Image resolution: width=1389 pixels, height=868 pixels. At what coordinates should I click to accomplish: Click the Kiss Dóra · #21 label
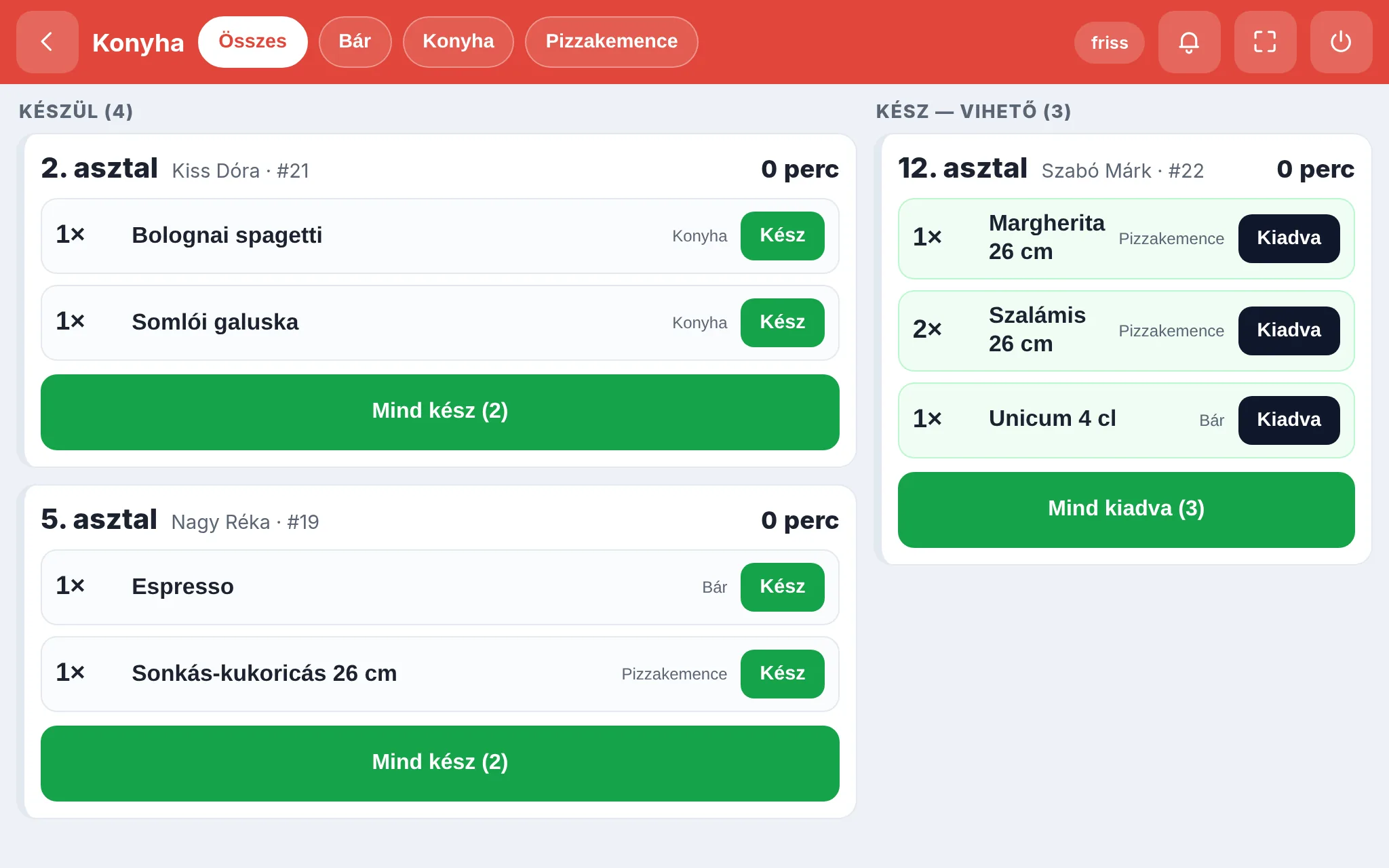[241, 171]
